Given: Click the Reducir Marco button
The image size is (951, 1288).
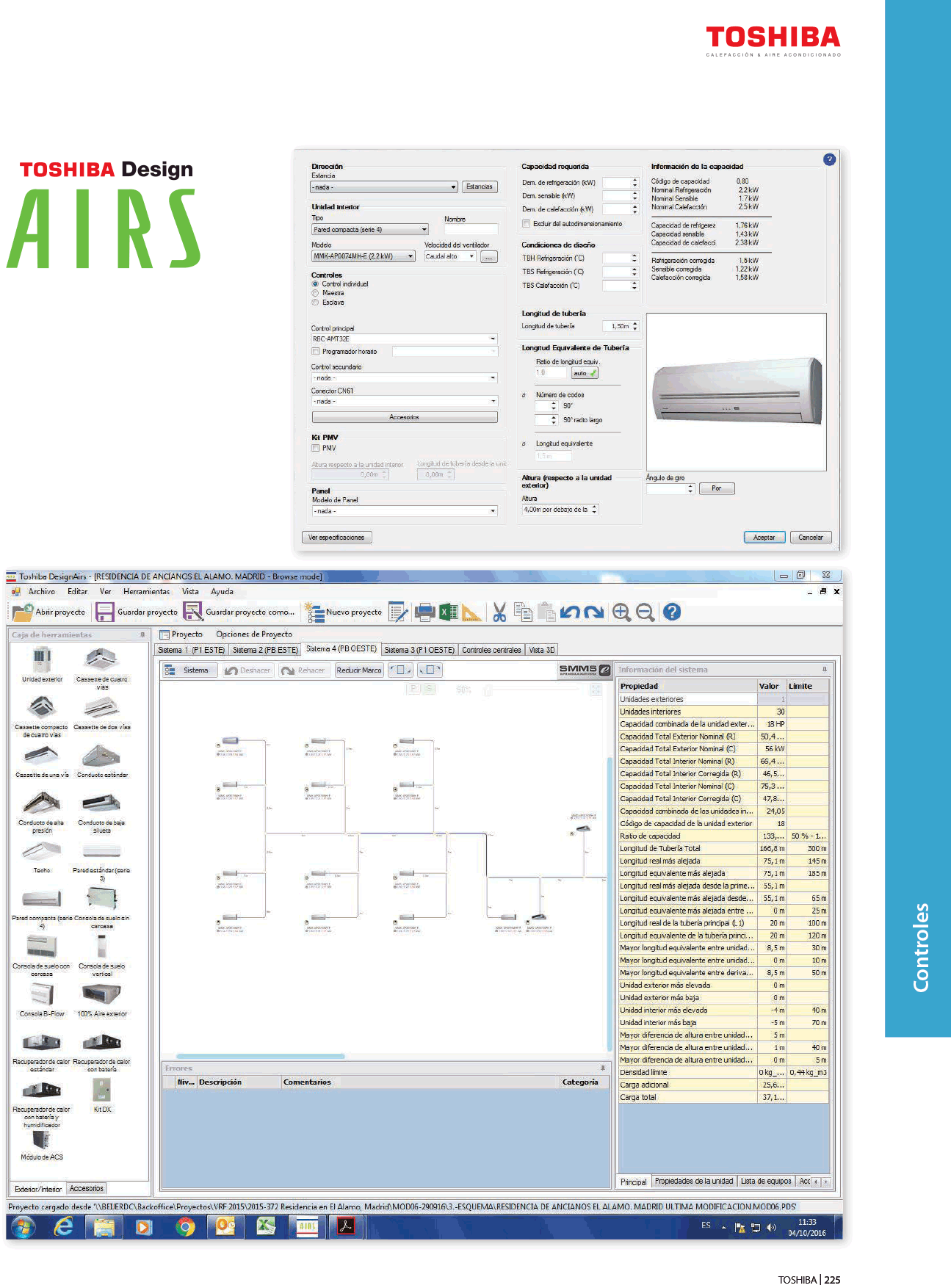Looking at the screenshot, I should click(x=359, y=670).
